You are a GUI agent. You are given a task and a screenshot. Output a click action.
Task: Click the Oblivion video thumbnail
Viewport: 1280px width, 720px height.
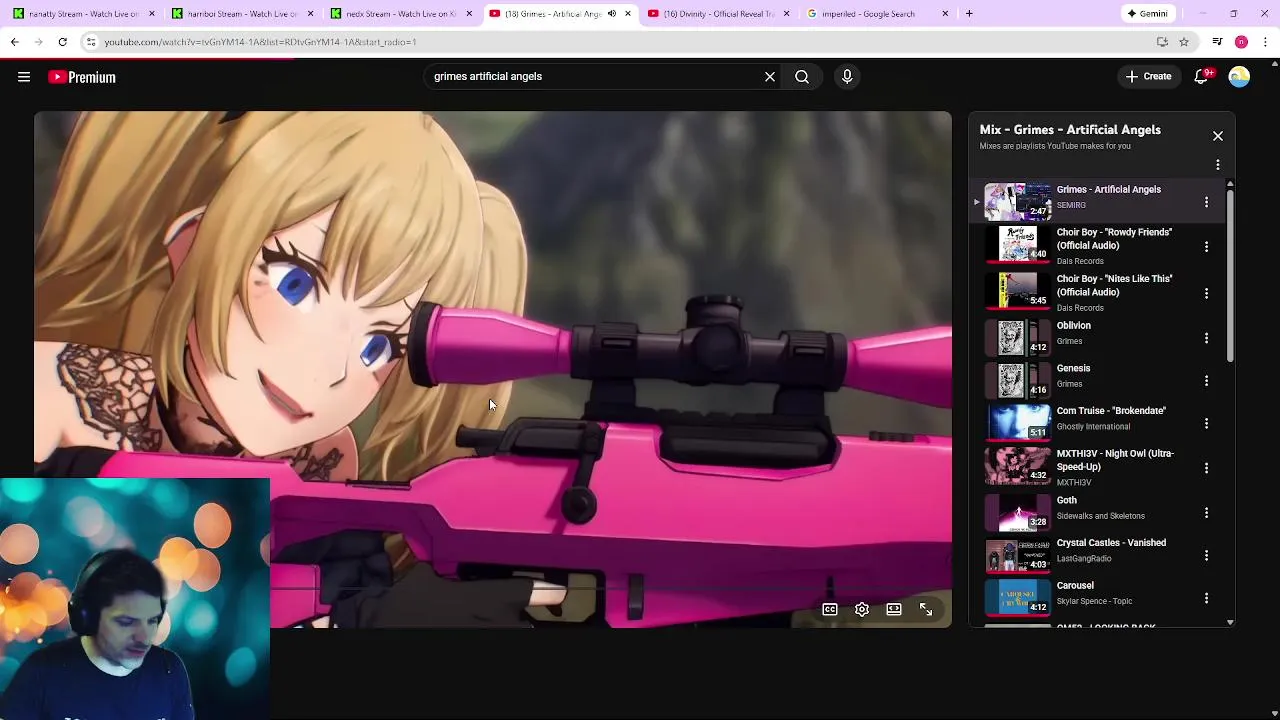pyautogui.click(x=1018, y=338)
